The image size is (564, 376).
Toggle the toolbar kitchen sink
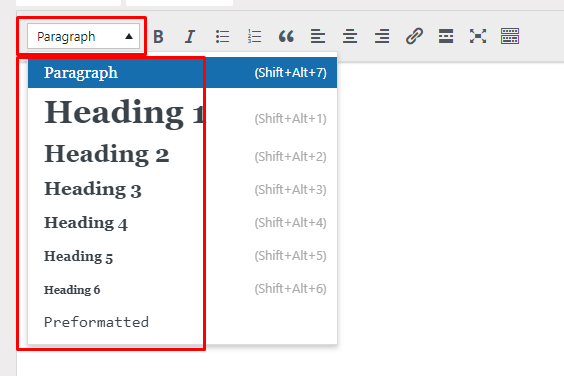click(510, 36)
